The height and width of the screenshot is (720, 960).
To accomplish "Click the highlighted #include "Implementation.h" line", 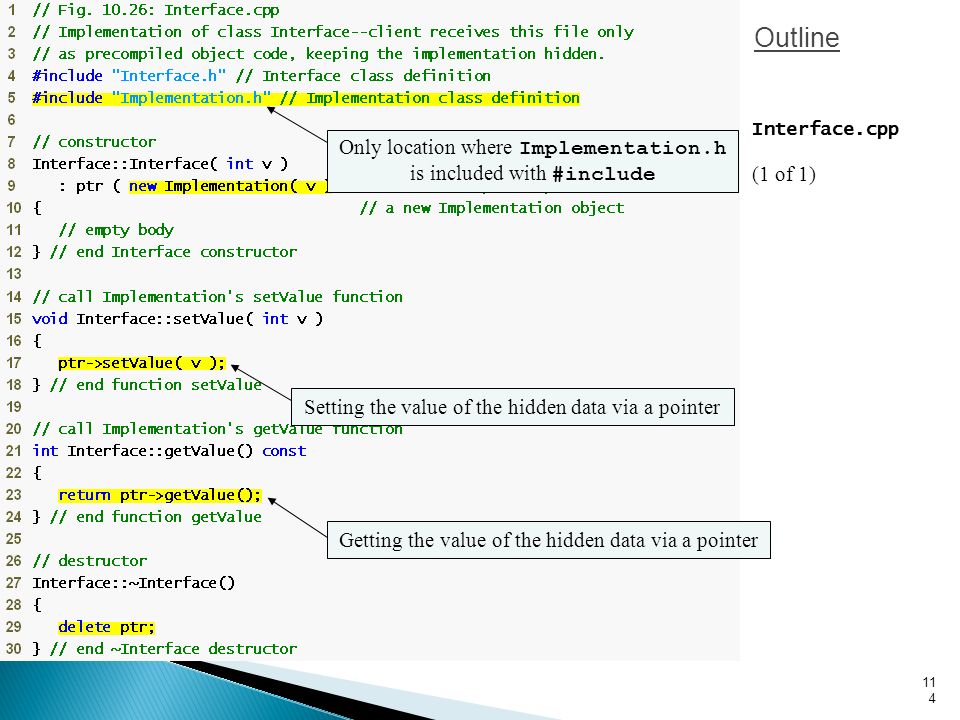I will pyautogui.click(x=306, y=98).
